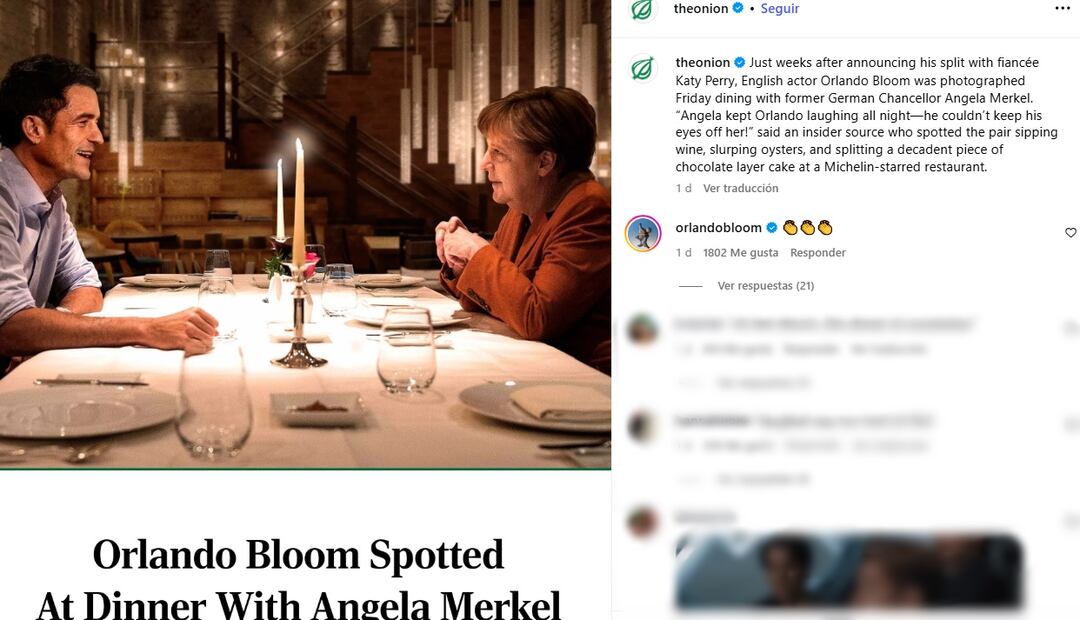The height and width of the screenshot is (620, 1080).
Task: Click the verified badge in the post header
Action: (738, 8)
